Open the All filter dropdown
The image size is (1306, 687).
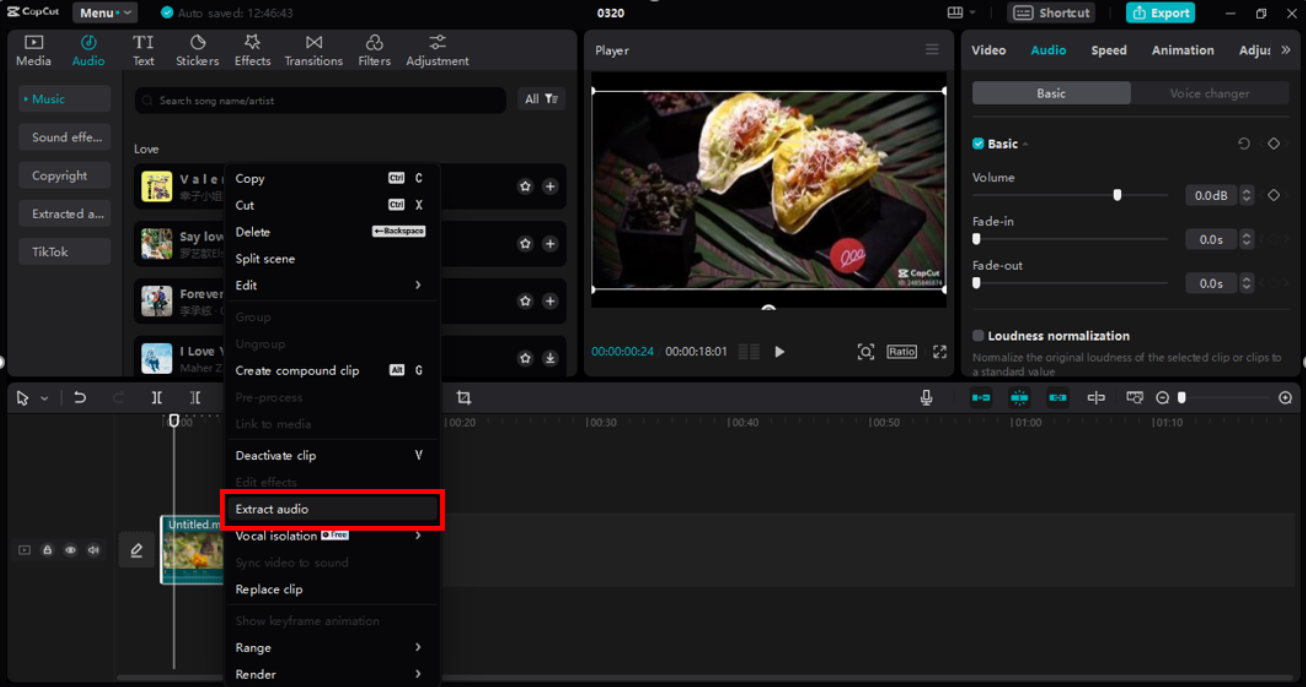541,99
